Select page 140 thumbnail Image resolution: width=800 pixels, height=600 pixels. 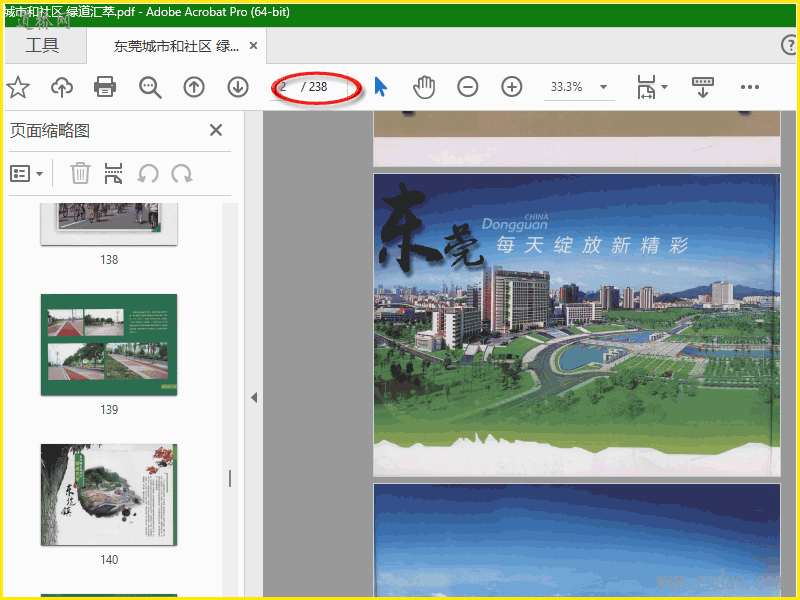(109, 494)
